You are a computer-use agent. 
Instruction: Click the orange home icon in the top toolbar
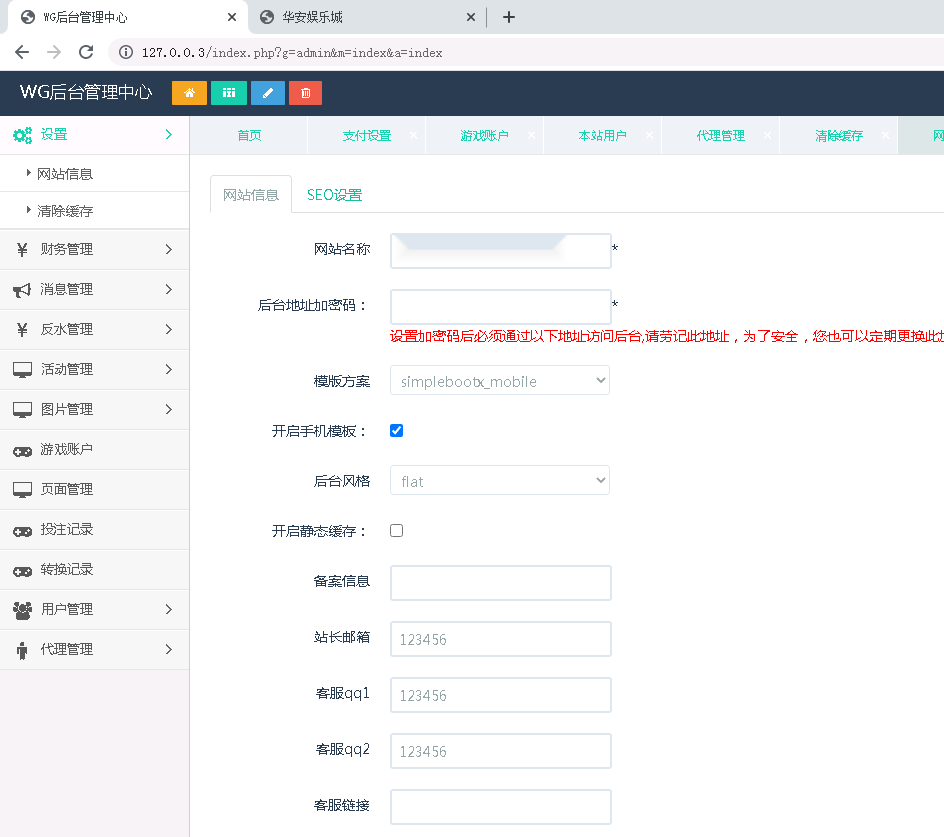[189, 92]
